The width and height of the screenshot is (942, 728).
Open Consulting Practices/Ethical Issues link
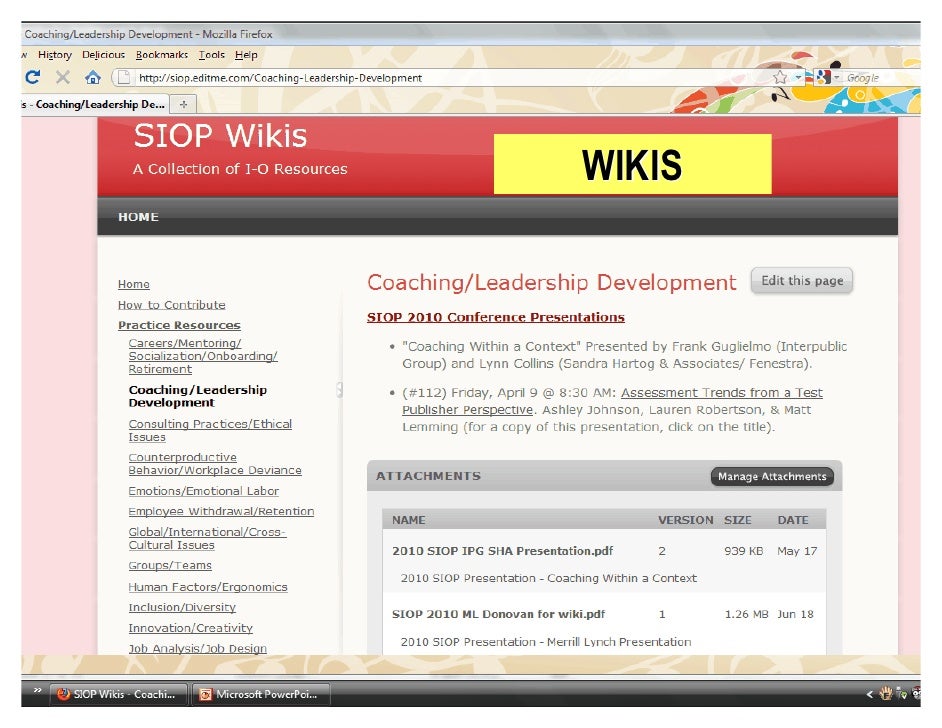tap(210, 430)
